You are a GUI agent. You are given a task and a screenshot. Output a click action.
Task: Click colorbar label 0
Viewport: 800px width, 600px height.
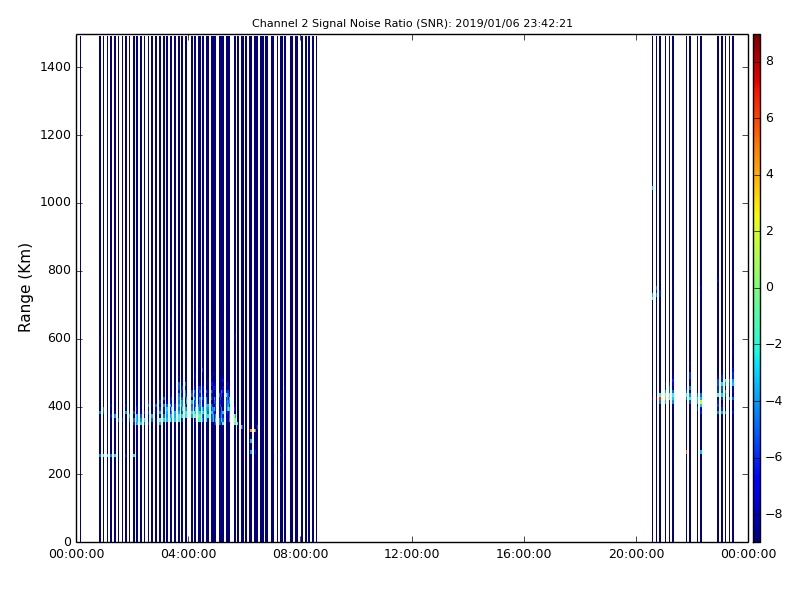pos(770,287)
